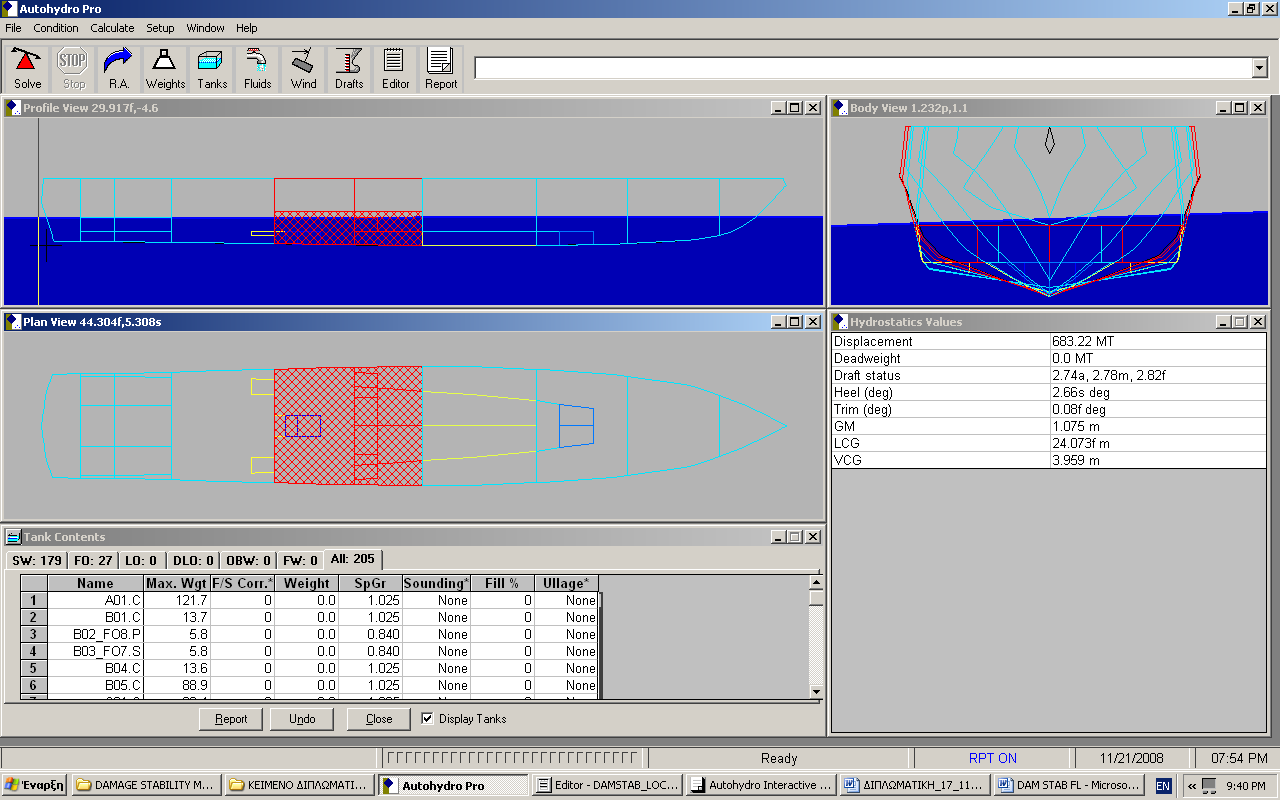The height and width of the screenshot is (800, 1280).
Task: Click the Undo button
Action: (x=302, y=719)
